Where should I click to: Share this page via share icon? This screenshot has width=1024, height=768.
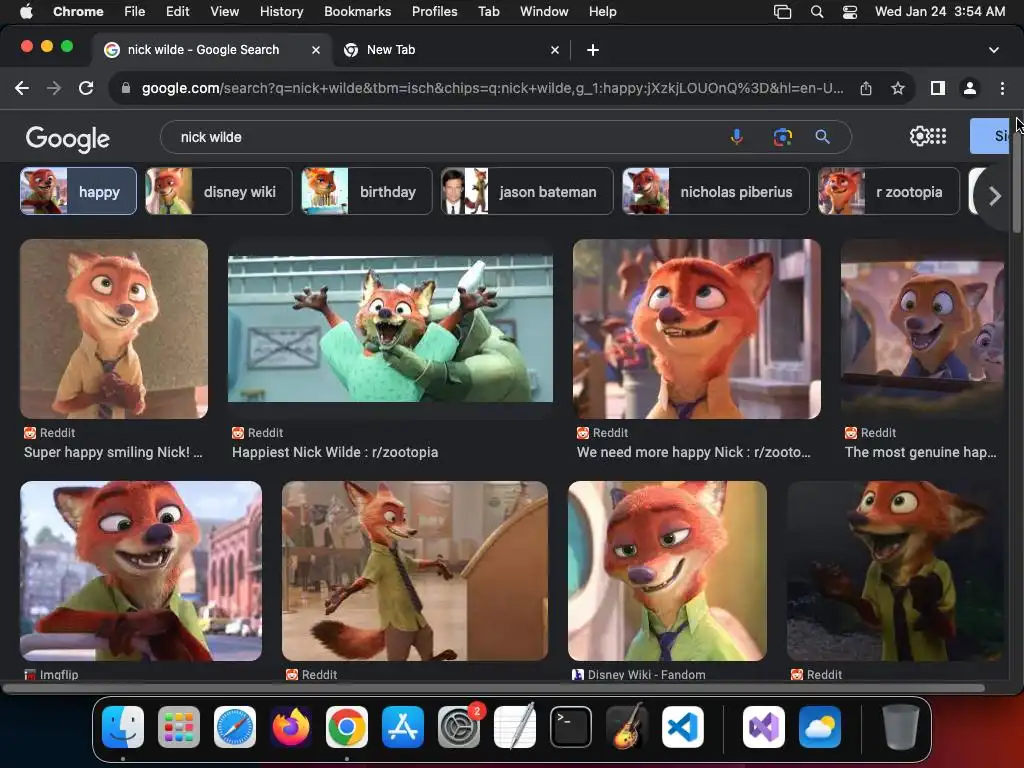click(x=866, y=88)
